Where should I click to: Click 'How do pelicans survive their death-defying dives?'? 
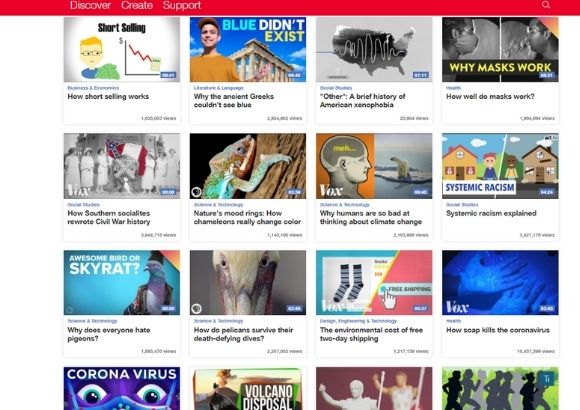pos(243,334)
